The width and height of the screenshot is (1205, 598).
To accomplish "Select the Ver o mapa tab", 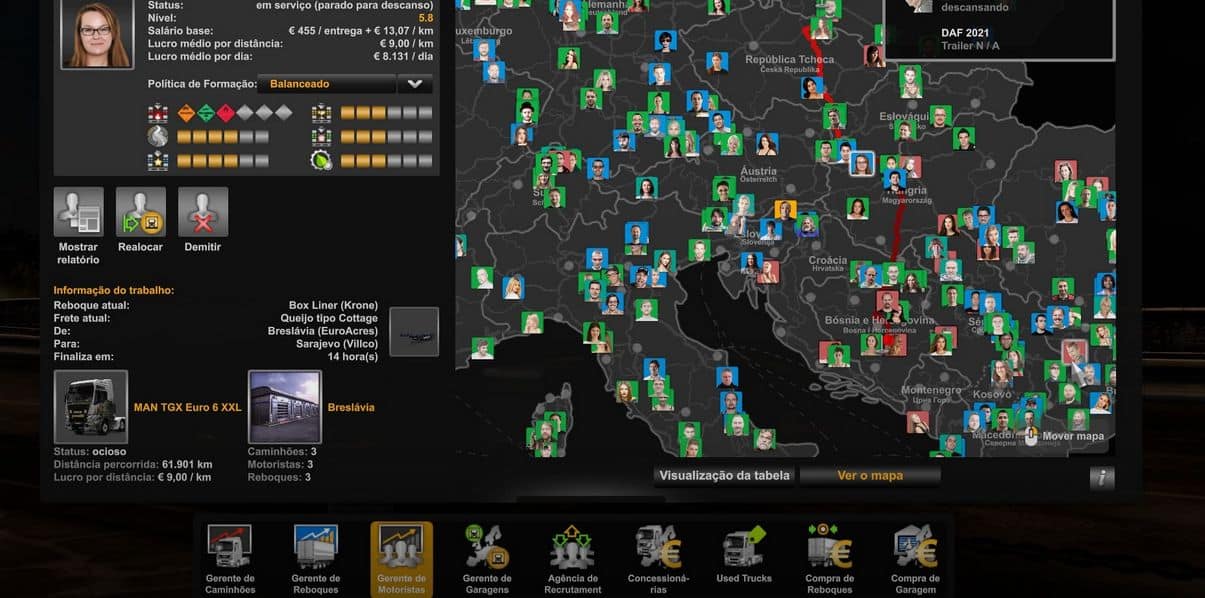I will click(x=870, y=476).
